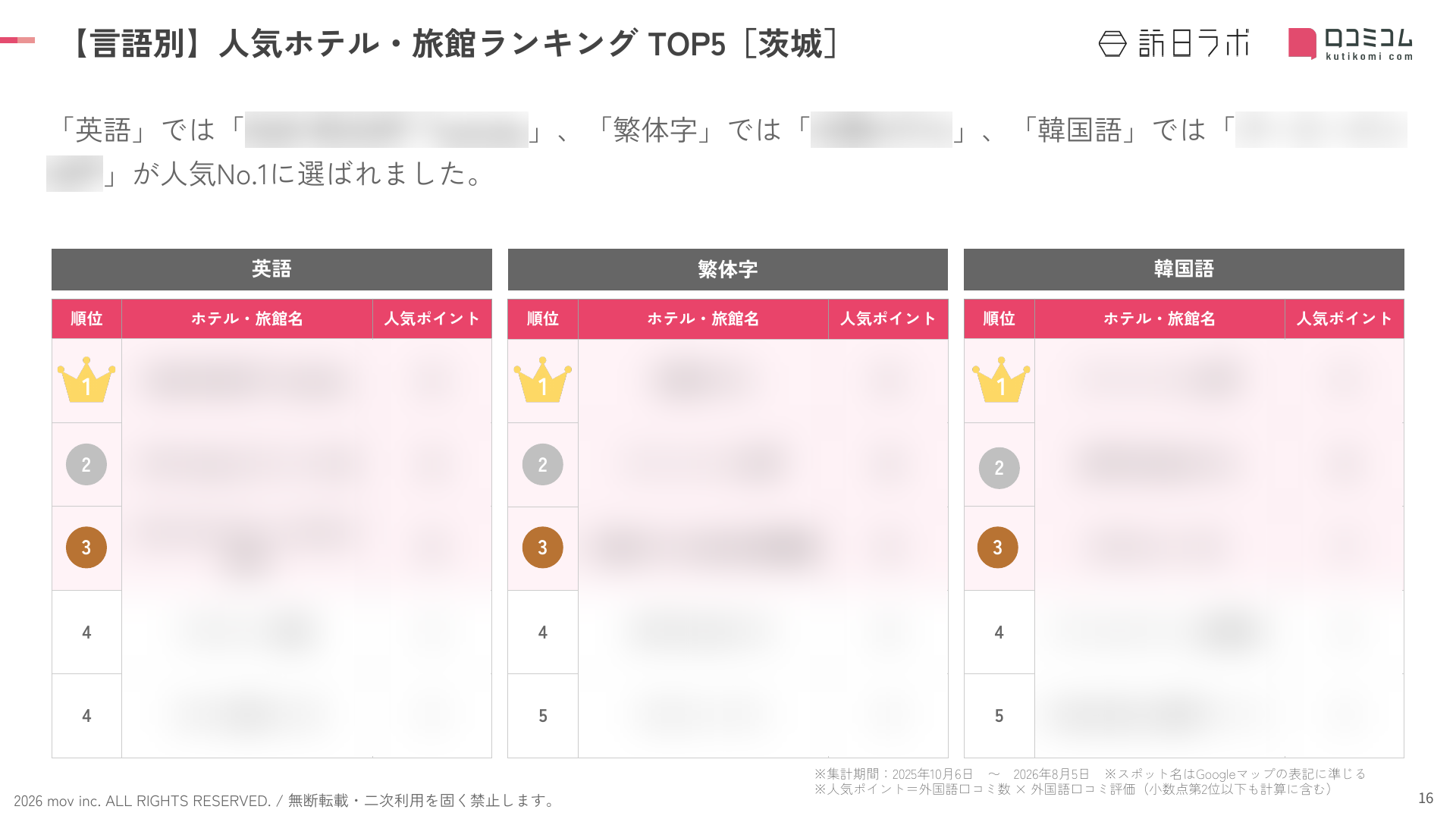Click the 繁体字 table header bar
Viewport: 1456px width, 819px height.
[x=728, y=269]
